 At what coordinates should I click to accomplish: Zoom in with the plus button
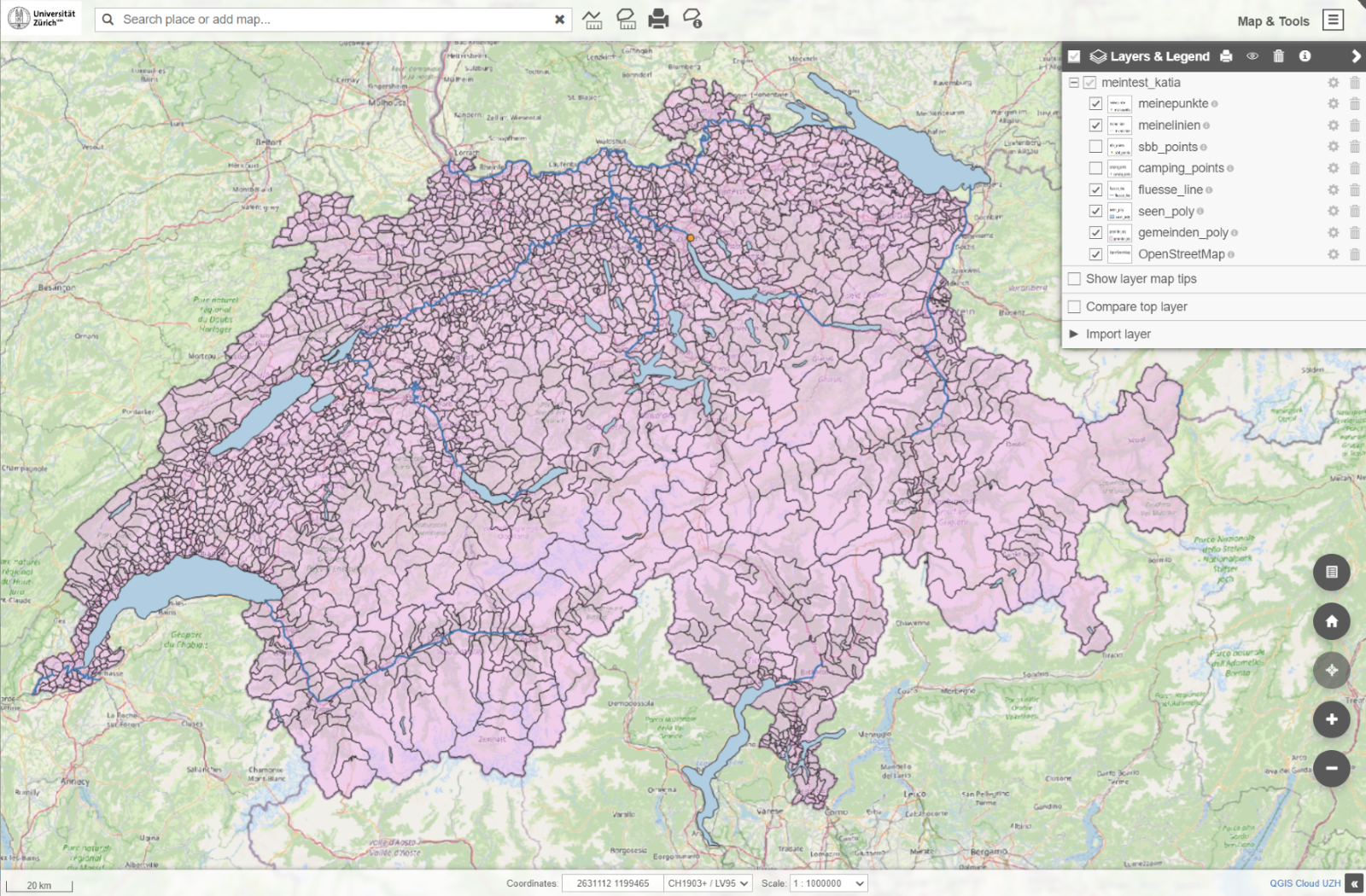[x=1331, y=719]
